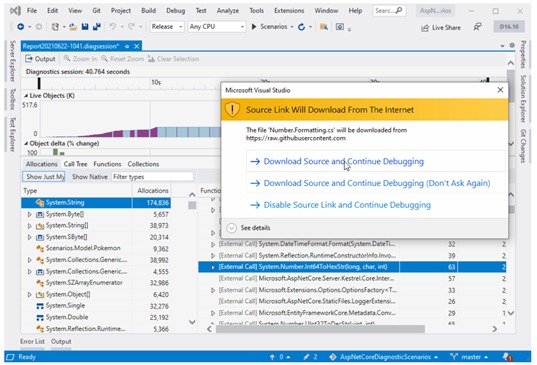Click the Restart arrow toolbar icon
This screenshot has height=365, width=537.
301,27
